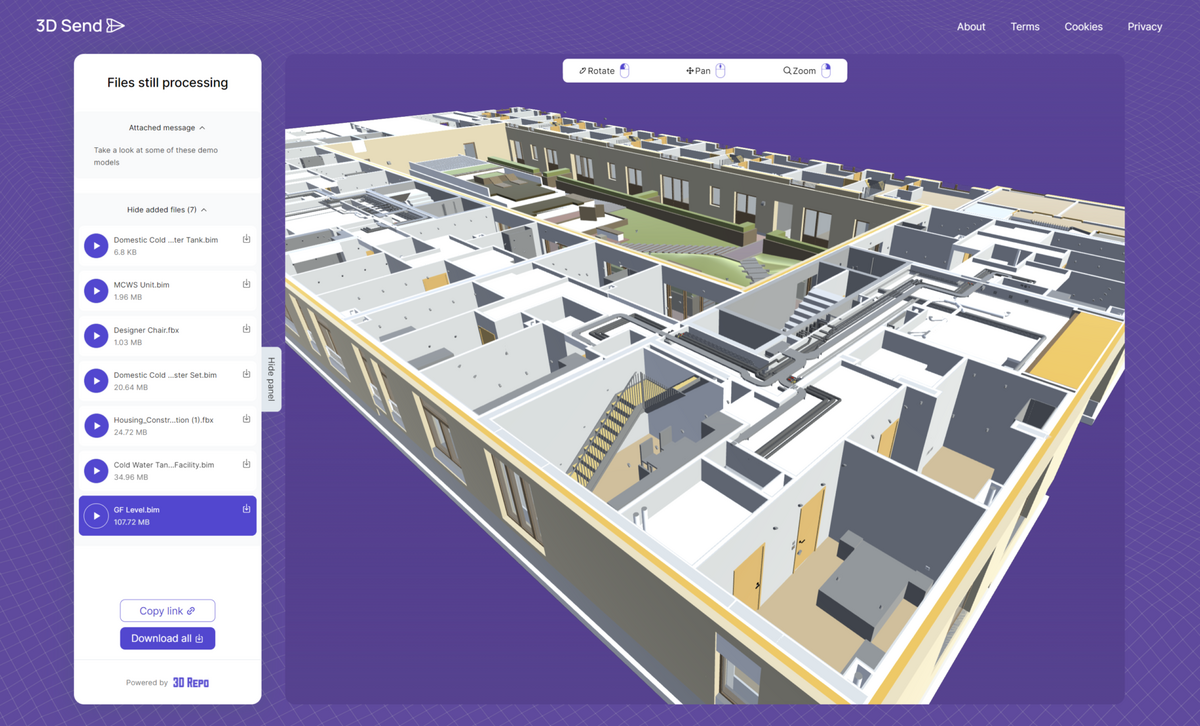Open the Terms page

[x=1025, y=27]
